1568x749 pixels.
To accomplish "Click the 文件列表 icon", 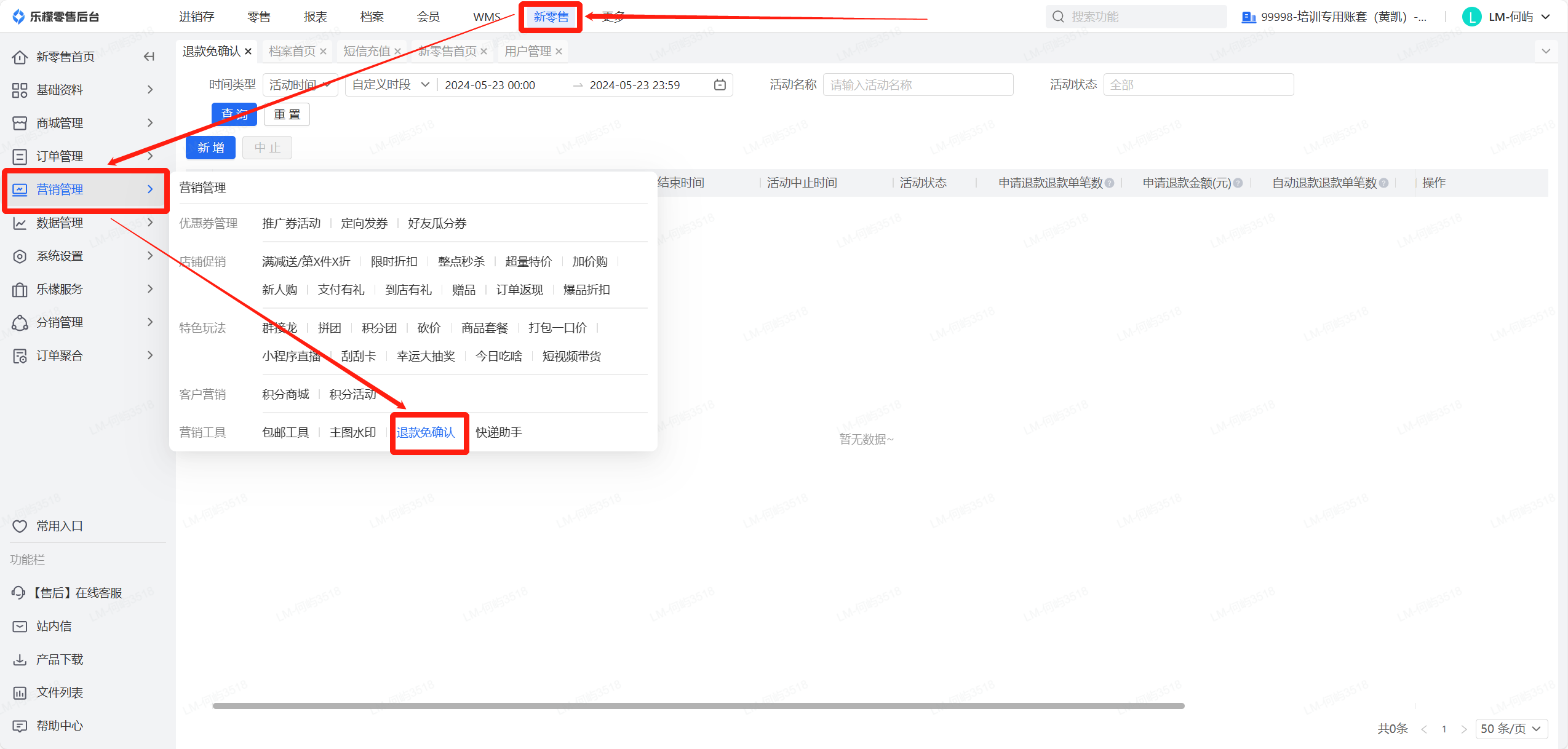I will coord(20,692).
